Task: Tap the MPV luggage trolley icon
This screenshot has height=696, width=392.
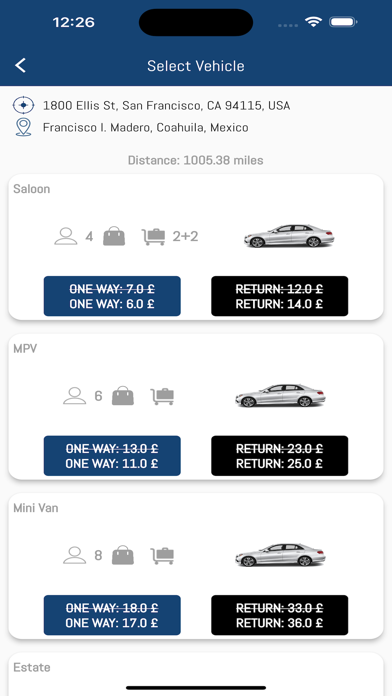Action: tap(162, 396)
